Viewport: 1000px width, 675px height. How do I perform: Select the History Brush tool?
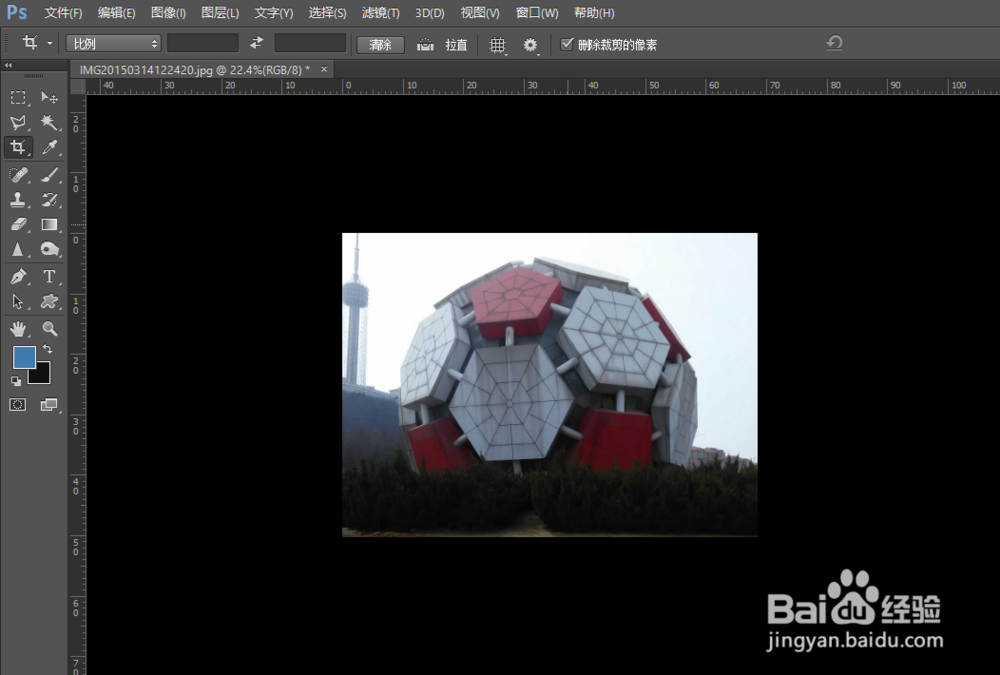click(49, 200)
